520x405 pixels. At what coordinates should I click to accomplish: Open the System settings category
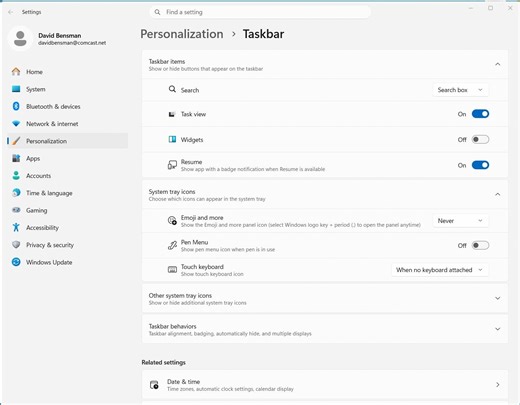[36, 89]
